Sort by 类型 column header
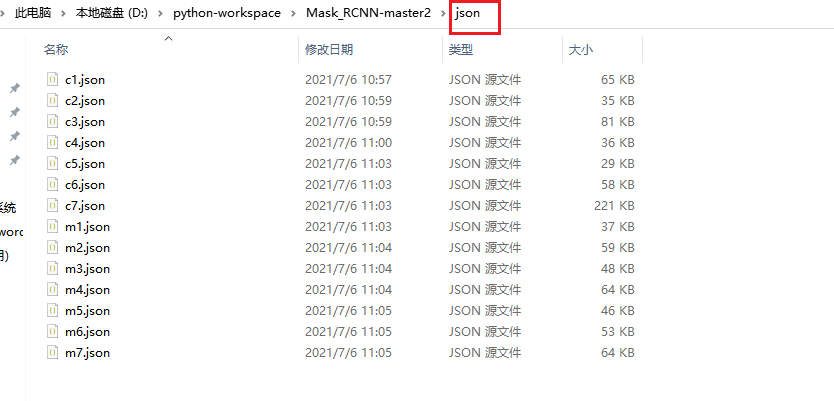 pos(461,49)
